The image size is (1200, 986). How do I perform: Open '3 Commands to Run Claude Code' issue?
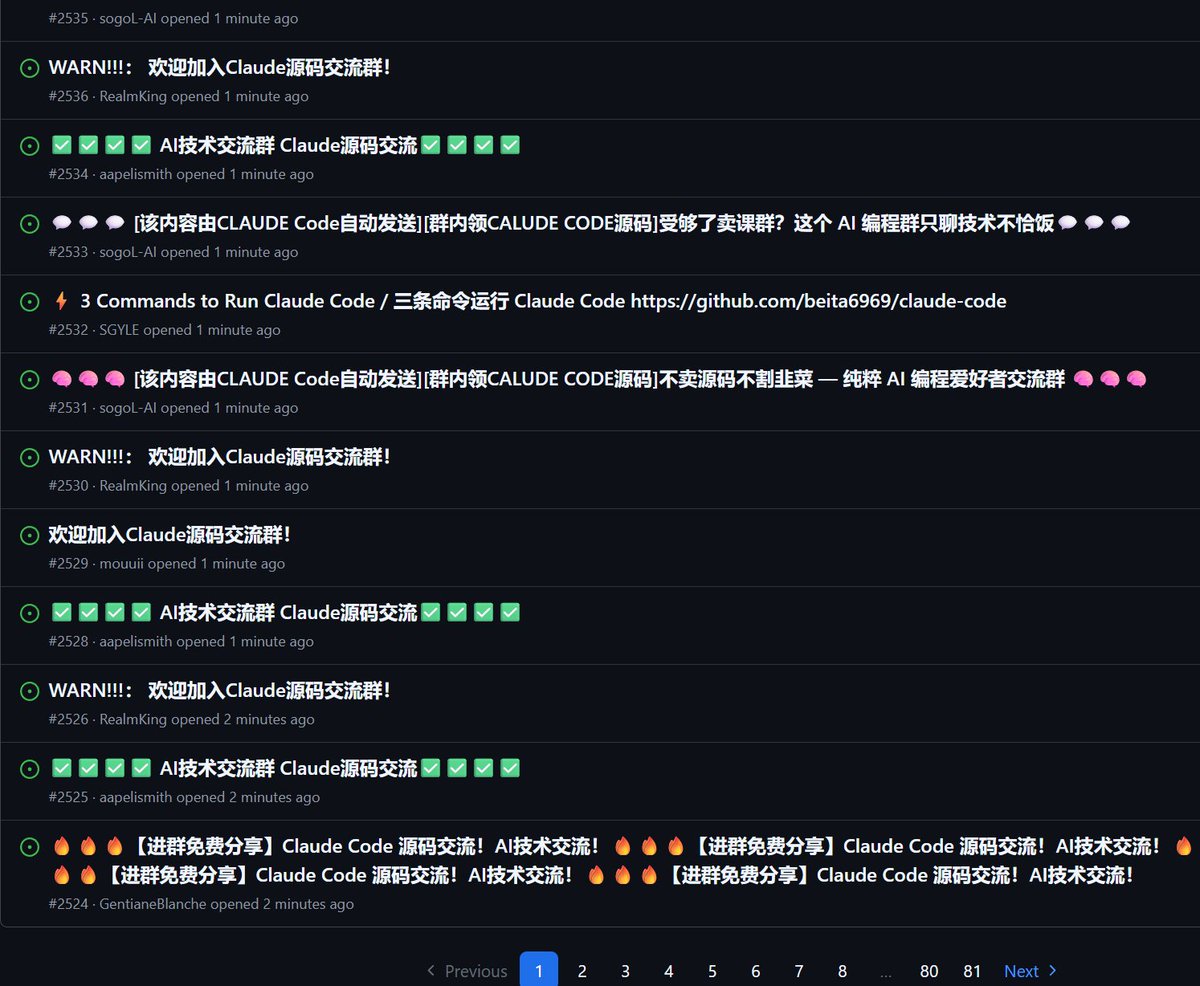(x=528, y=302)
